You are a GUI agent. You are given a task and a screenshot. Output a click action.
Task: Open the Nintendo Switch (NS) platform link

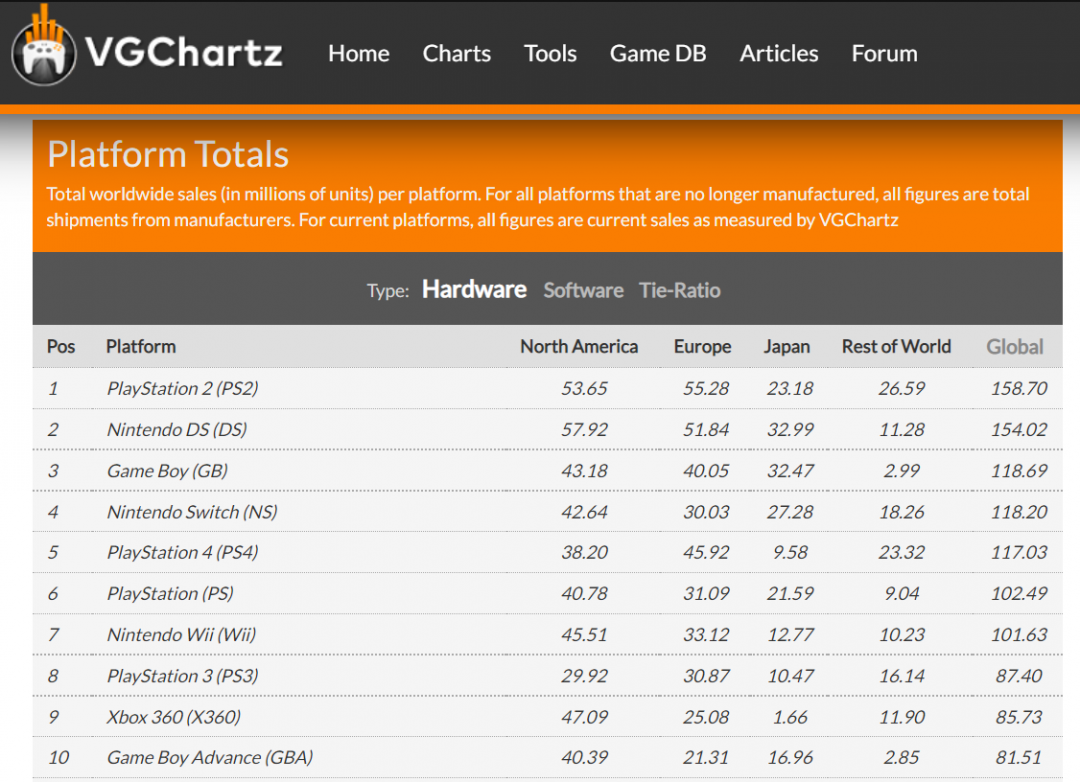coord(192,512)
